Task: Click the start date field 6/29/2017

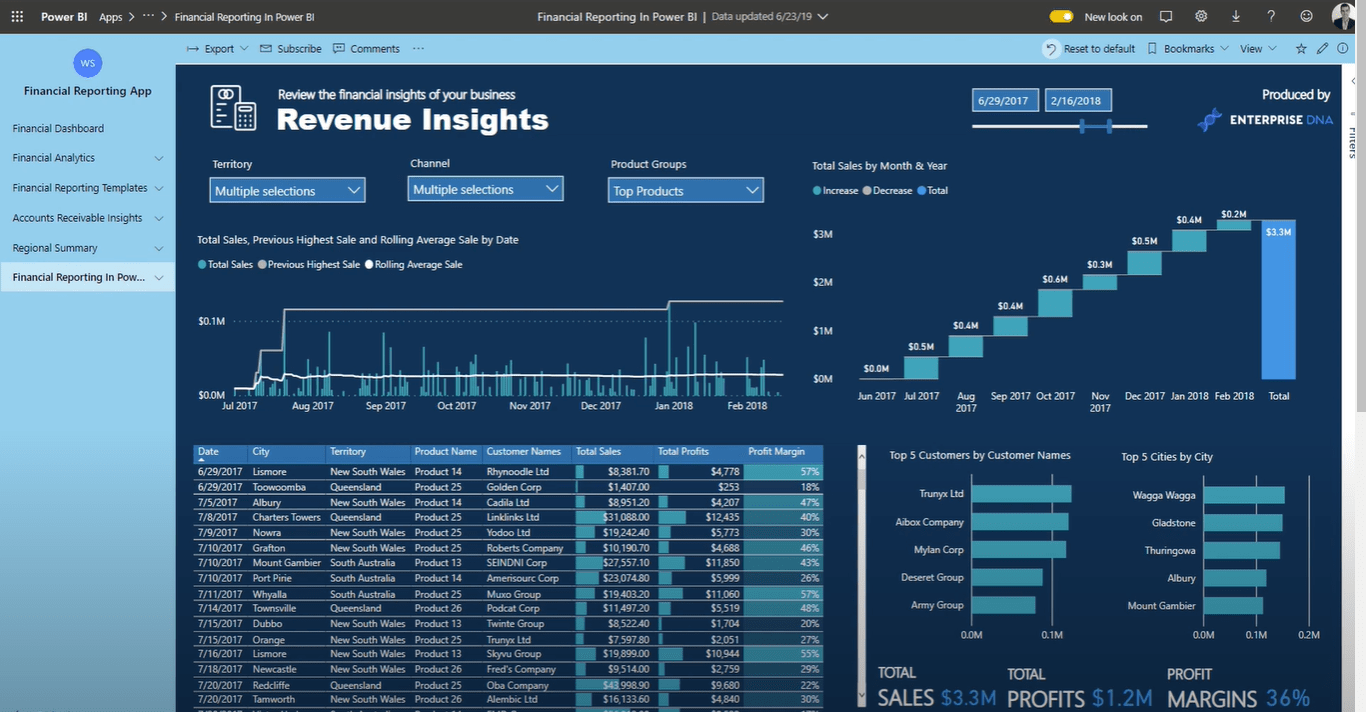Action: (1005, 101)
